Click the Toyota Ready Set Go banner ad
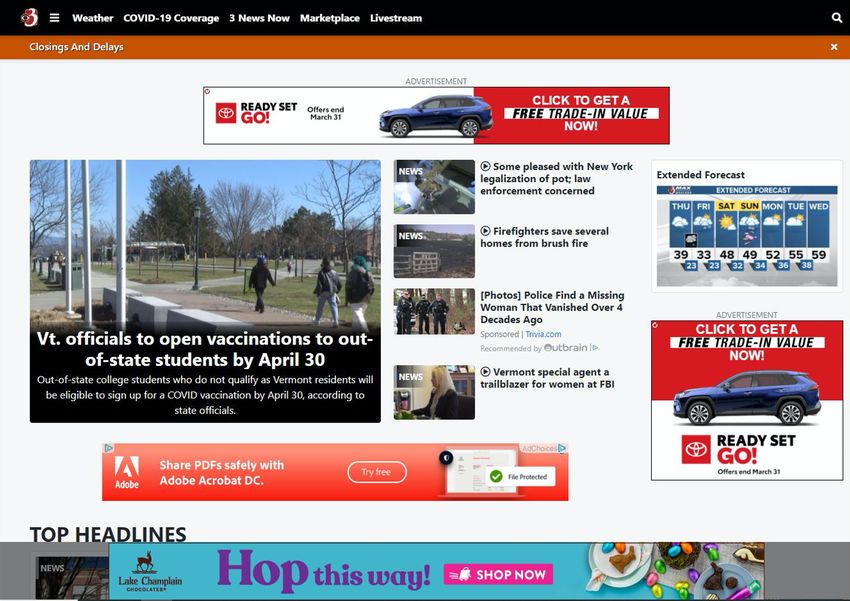850x601 pixels. [436, 115]
